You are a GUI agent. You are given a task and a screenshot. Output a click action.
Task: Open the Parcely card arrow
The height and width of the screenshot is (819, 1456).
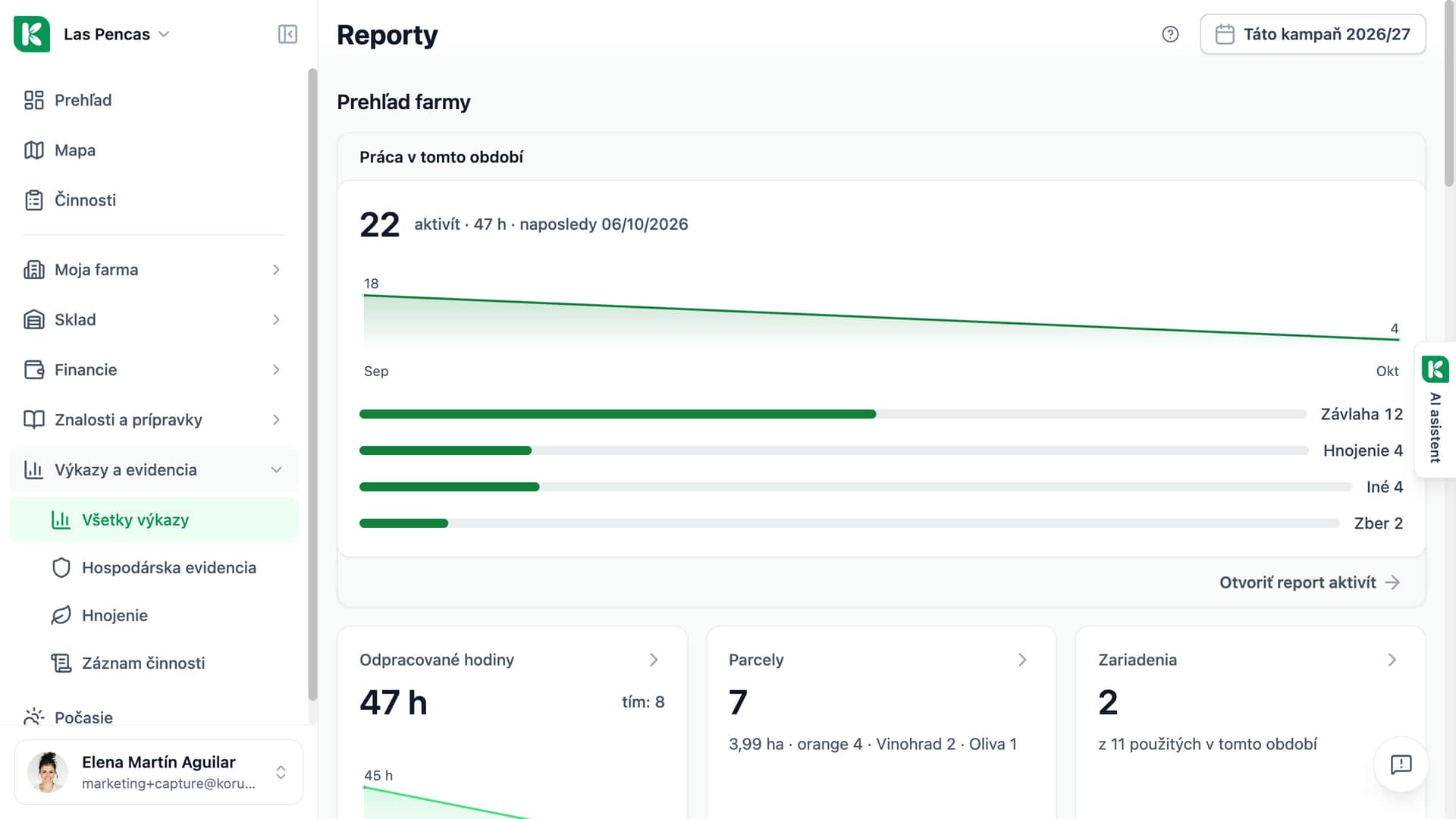click(x=1022, y=660)
